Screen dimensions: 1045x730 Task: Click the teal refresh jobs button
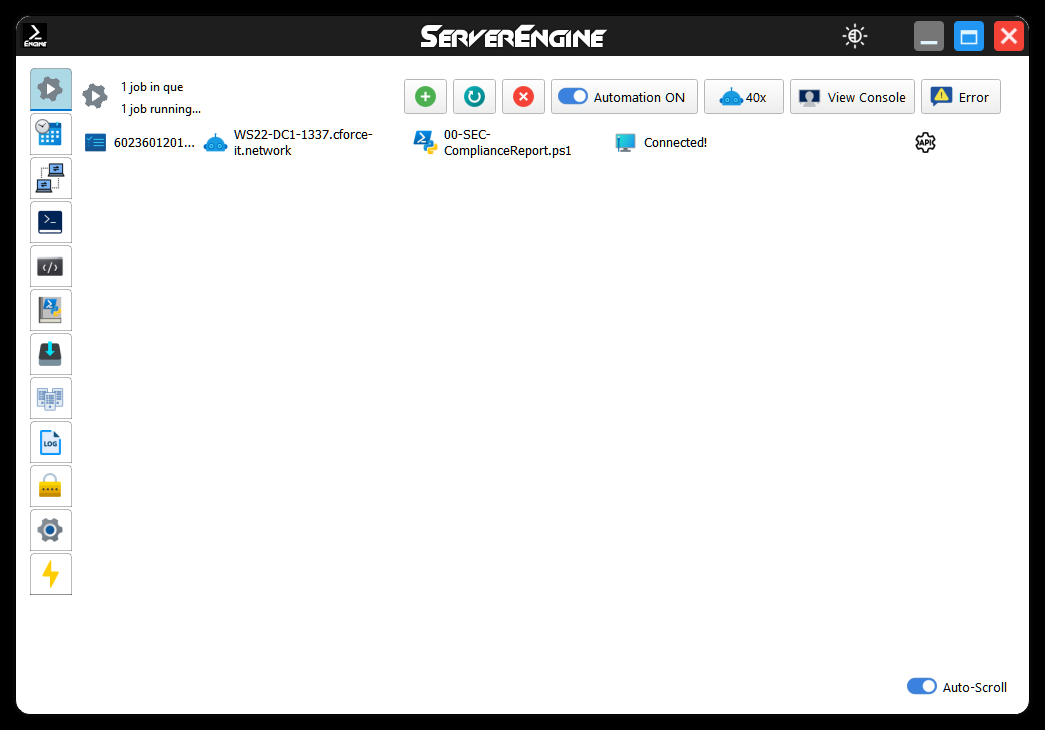click(x=474, y=97)
